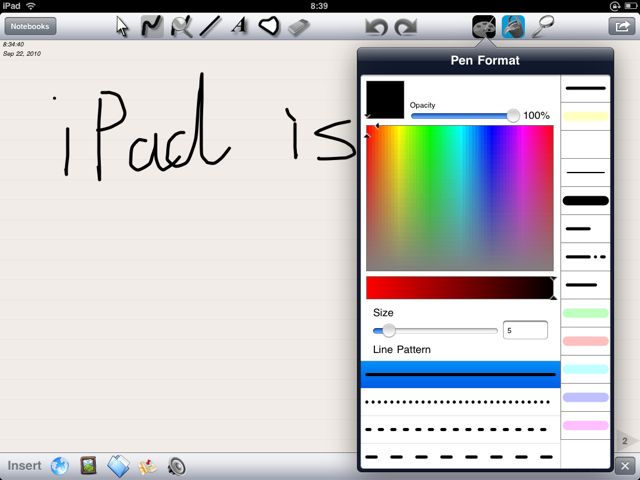Viewport: 640px width, 480px height.
Task: Select the short dashed line pattern
Action: (460, 429)
